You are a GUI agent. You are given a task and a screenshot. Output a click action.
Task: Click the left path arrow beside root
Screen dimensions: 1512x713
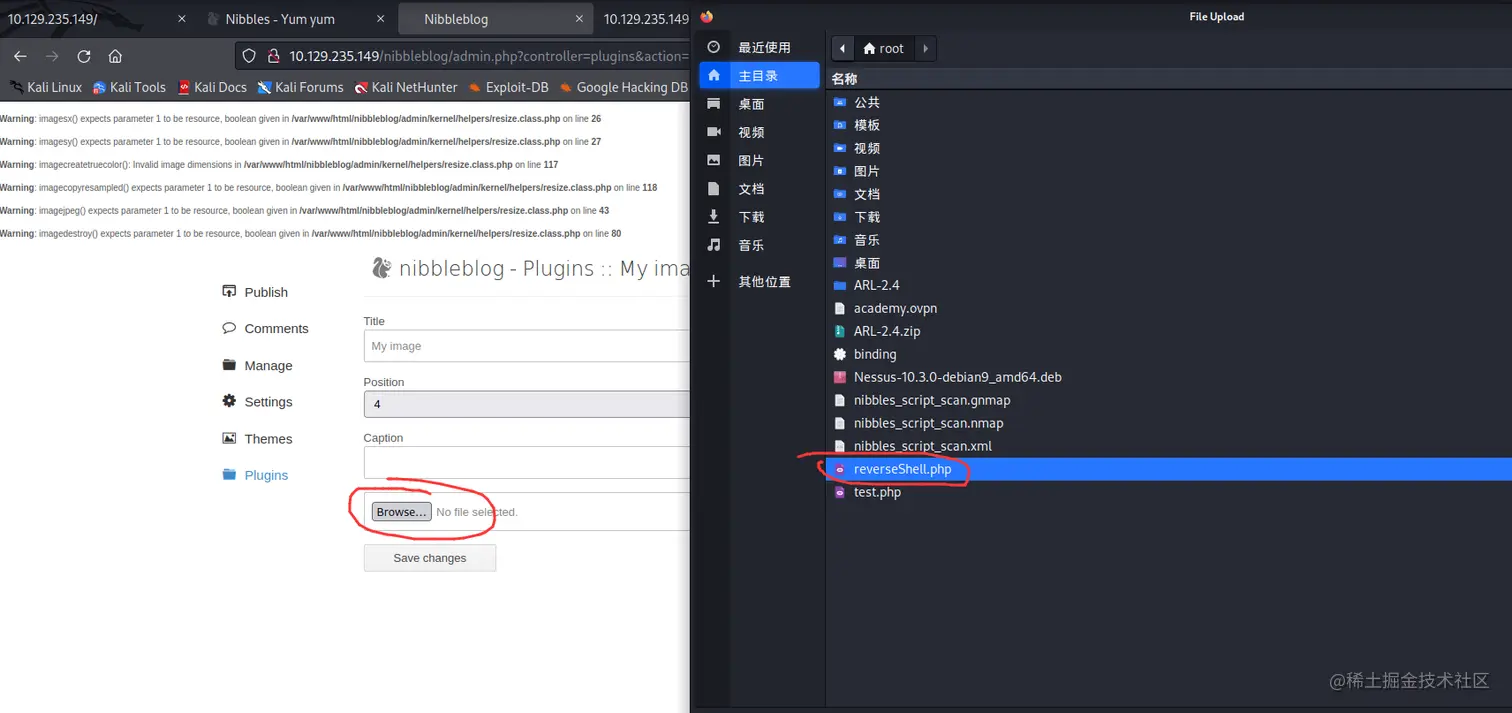pos(843,48)
